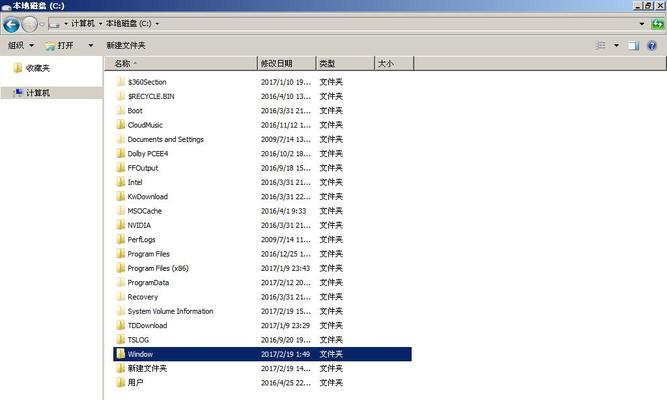Expand dropdown arrow after 本地磁盘 (C:) breadcrumb

coord(157,24)
